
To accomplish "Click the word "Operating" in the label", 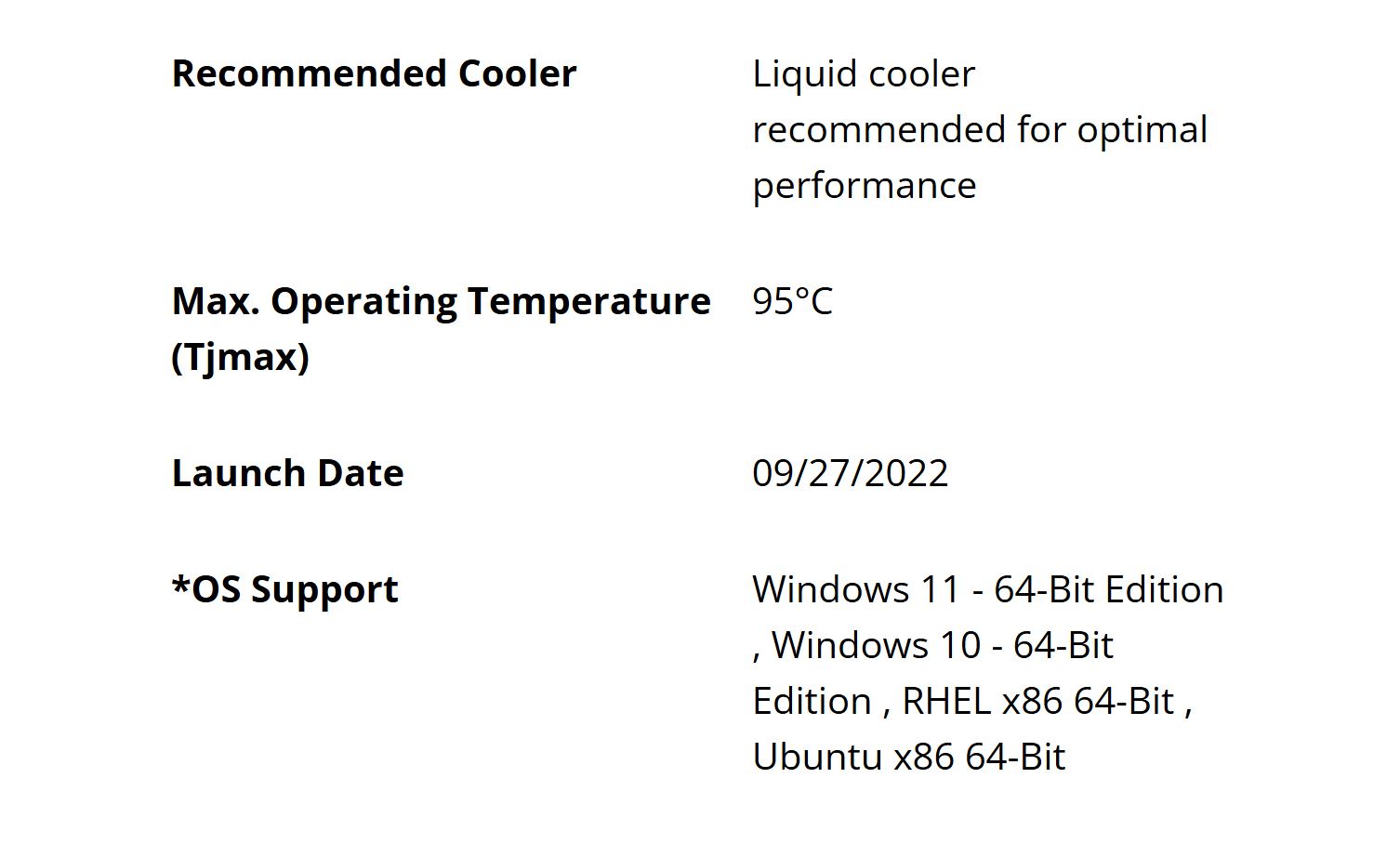I will tap(363, 301).
